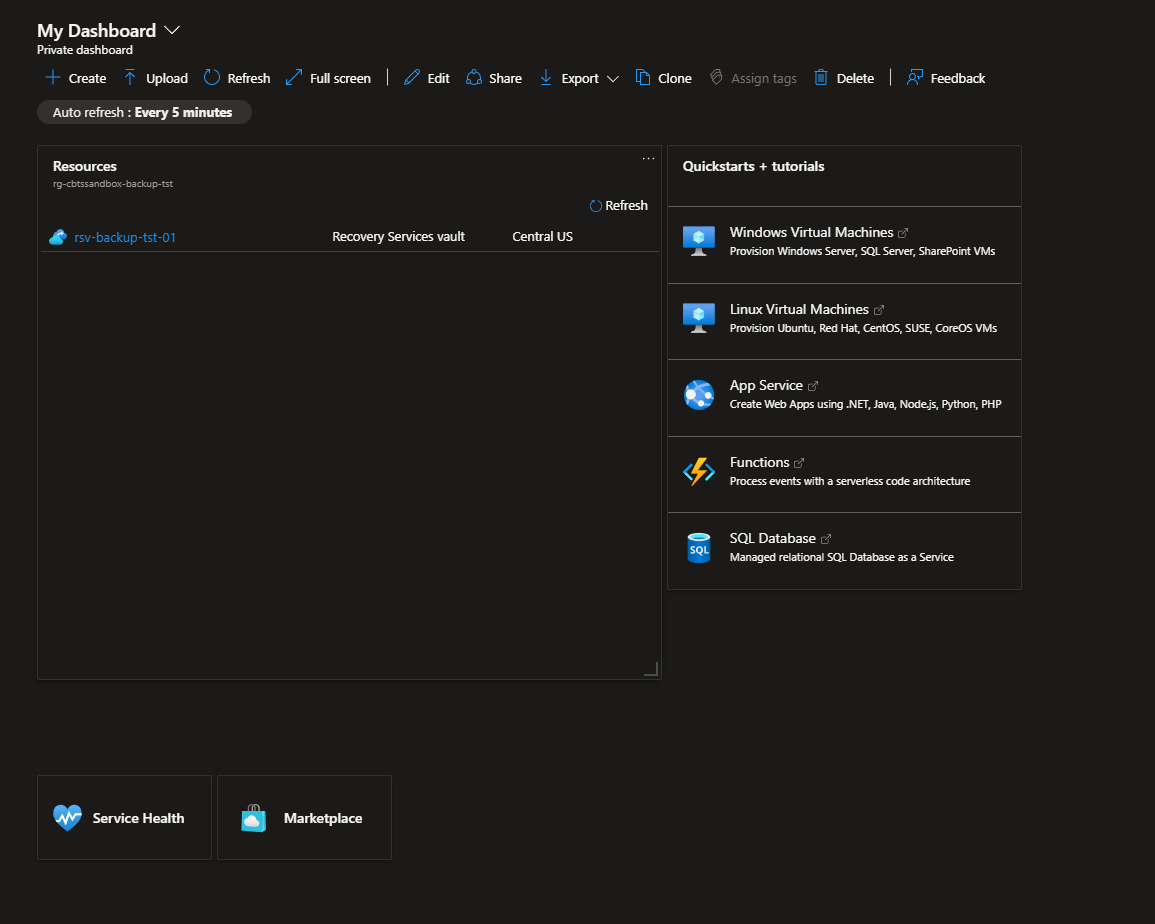Screen dimensions: 1155x924
Task: Open external link icon beside Functions
Action: (x=799, y=463)
